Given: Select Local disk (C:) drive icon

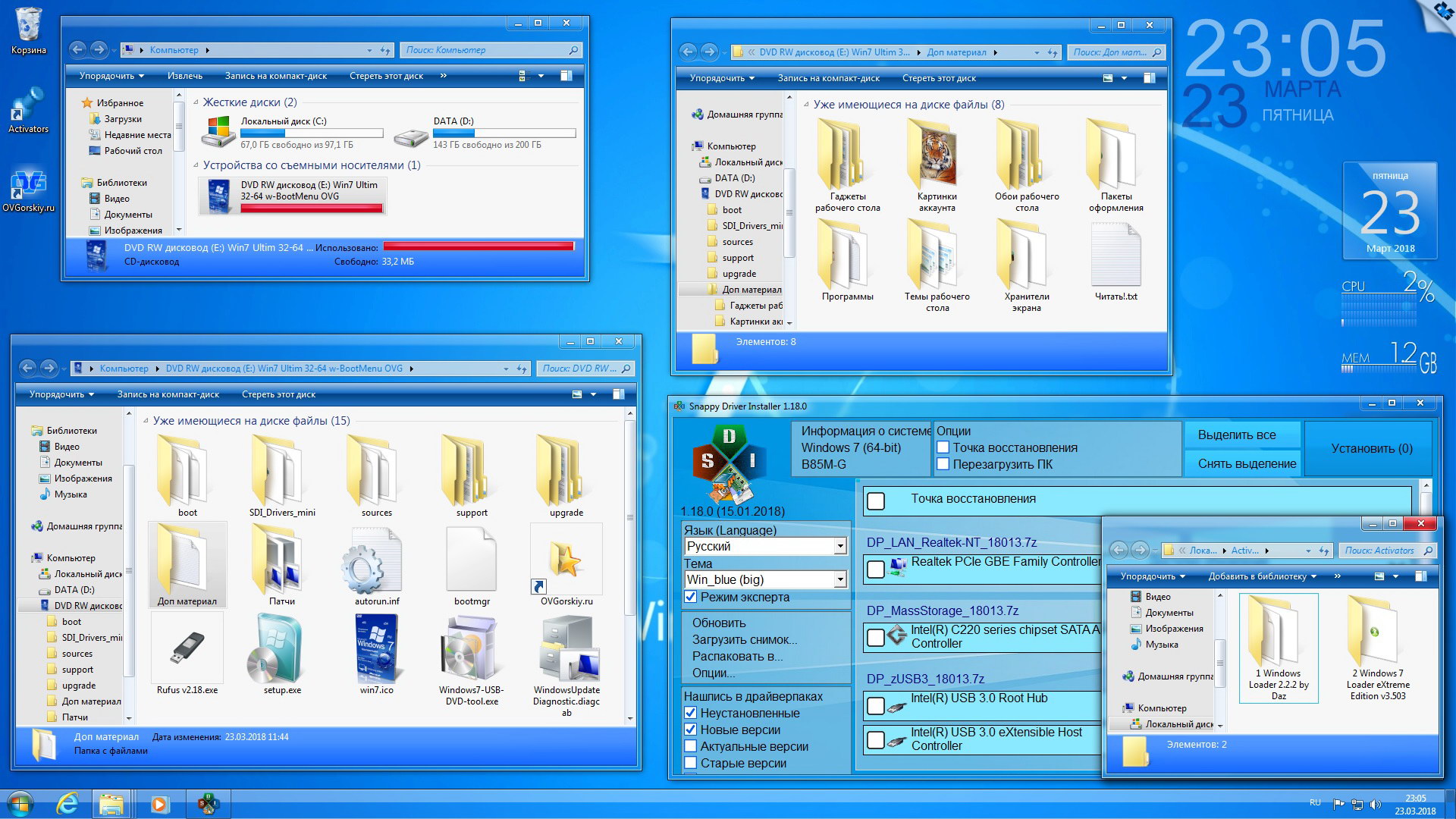Looking at the screenshot, I should pos(218,132).
